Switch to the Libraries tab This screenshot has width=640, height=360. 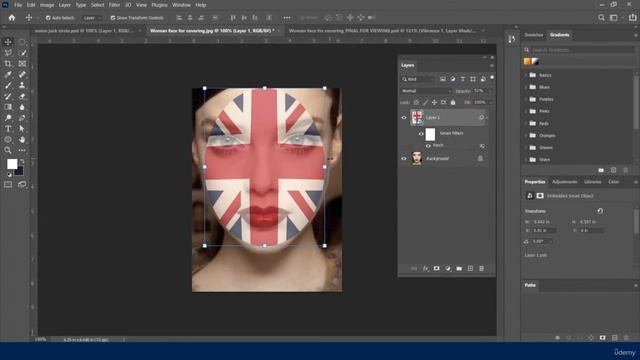click(593, 182)
